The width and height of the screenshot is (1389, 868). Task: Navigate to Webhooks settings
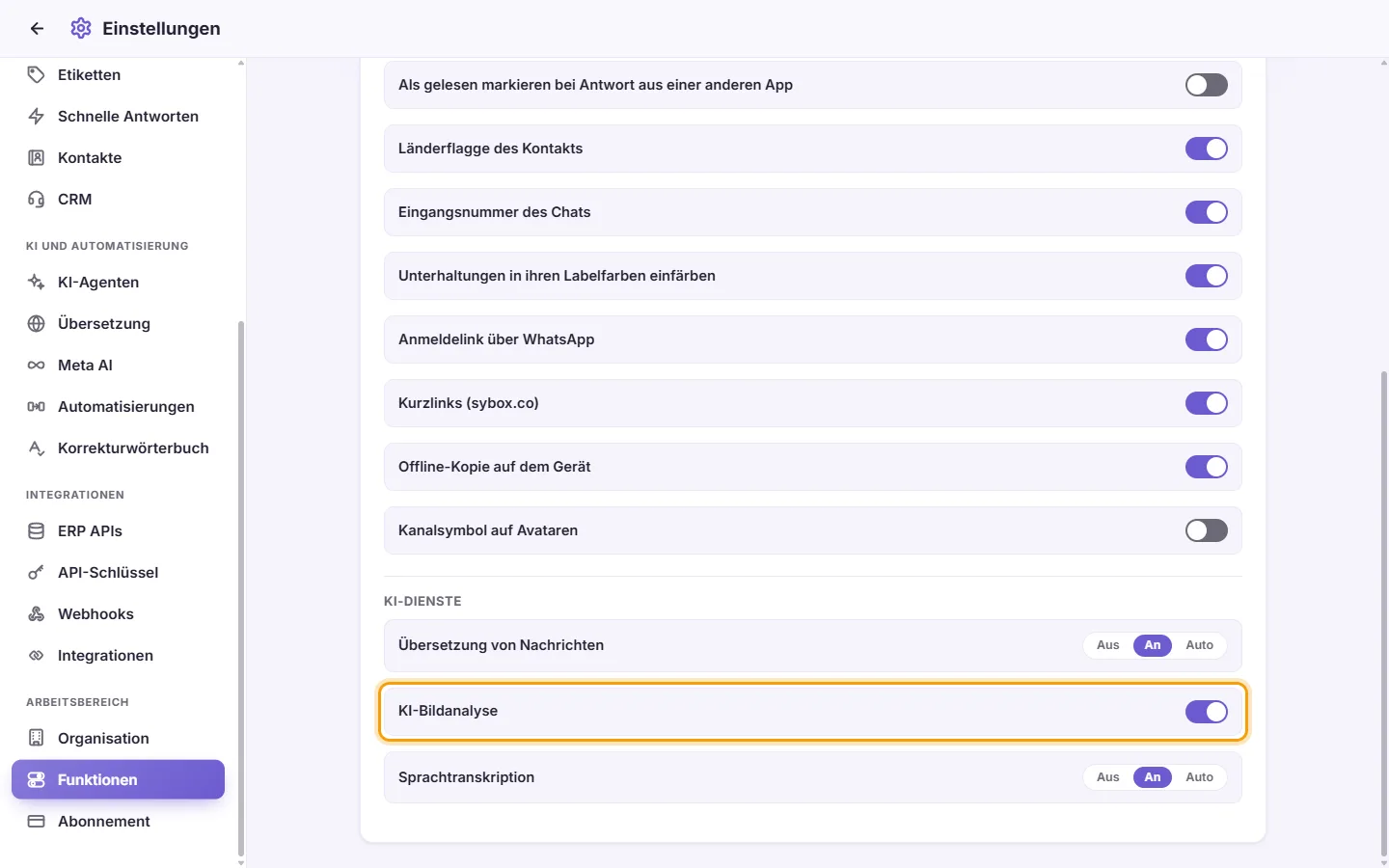tap(118, 614)
